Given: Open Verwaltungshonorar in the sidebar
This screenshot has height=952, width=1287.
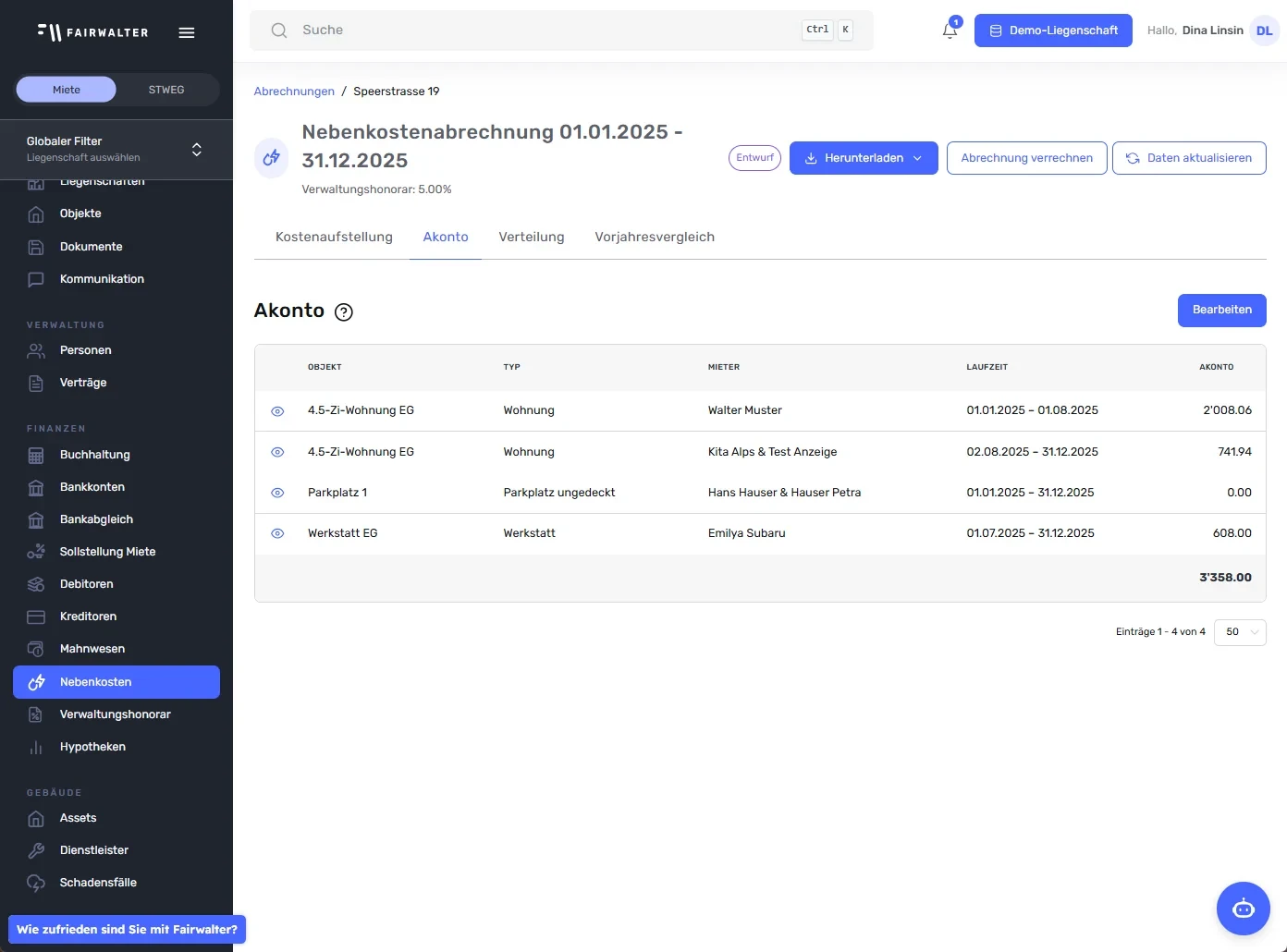Looking at the screenshot, I should pos(116,714).
